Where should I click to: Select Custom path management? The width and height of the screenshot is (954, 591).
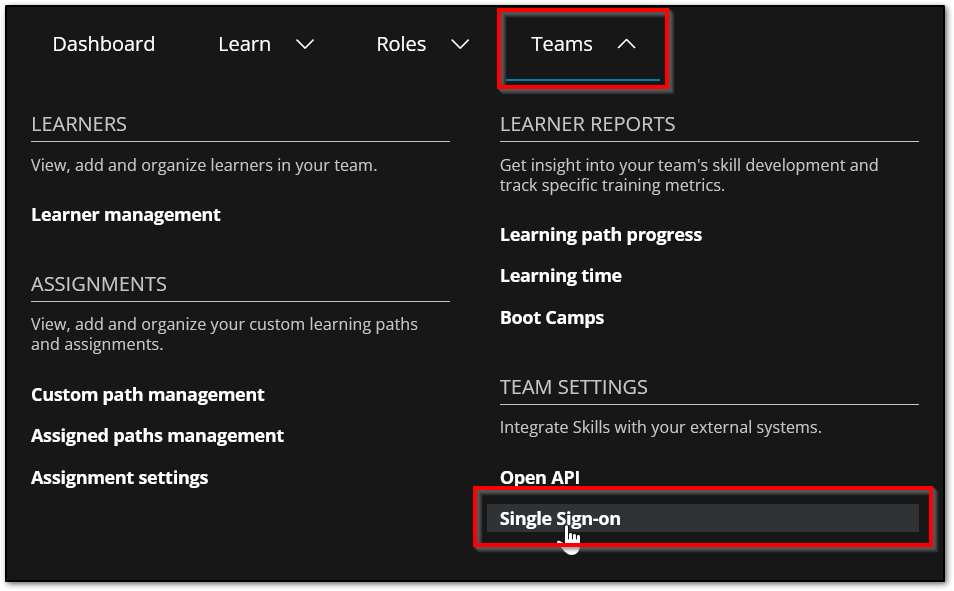[x=148, y=394]
